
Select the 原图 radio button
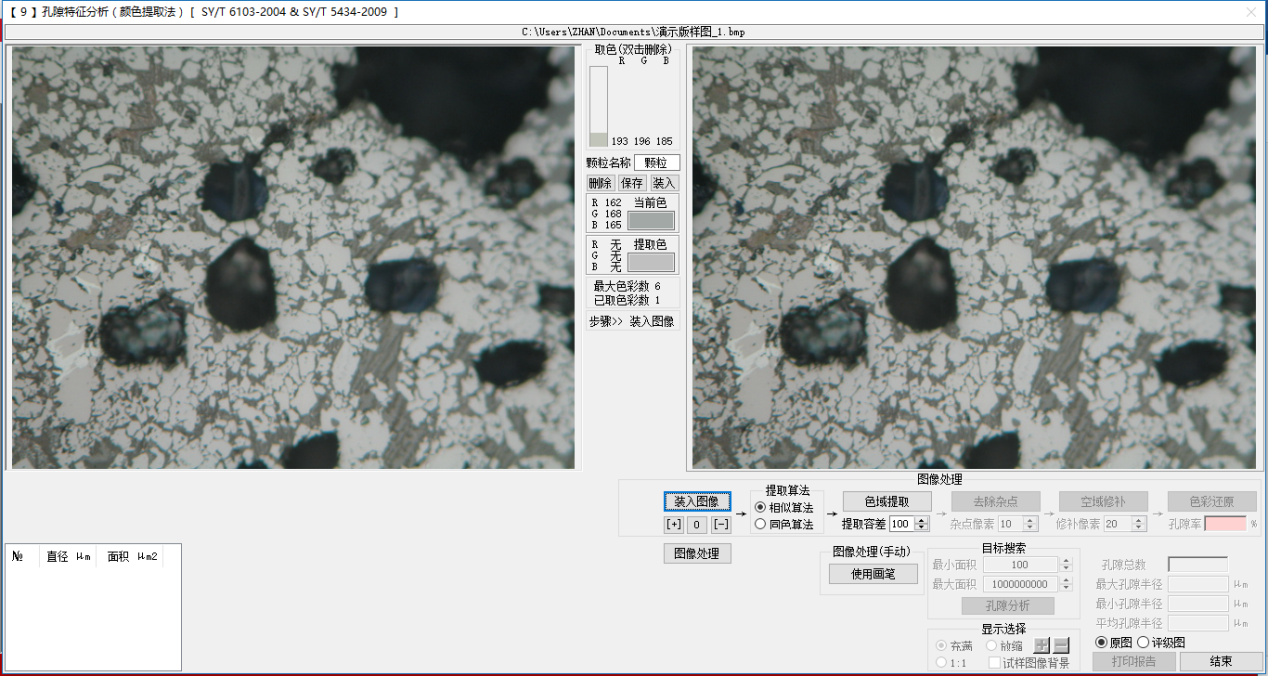click(1102, 642)
